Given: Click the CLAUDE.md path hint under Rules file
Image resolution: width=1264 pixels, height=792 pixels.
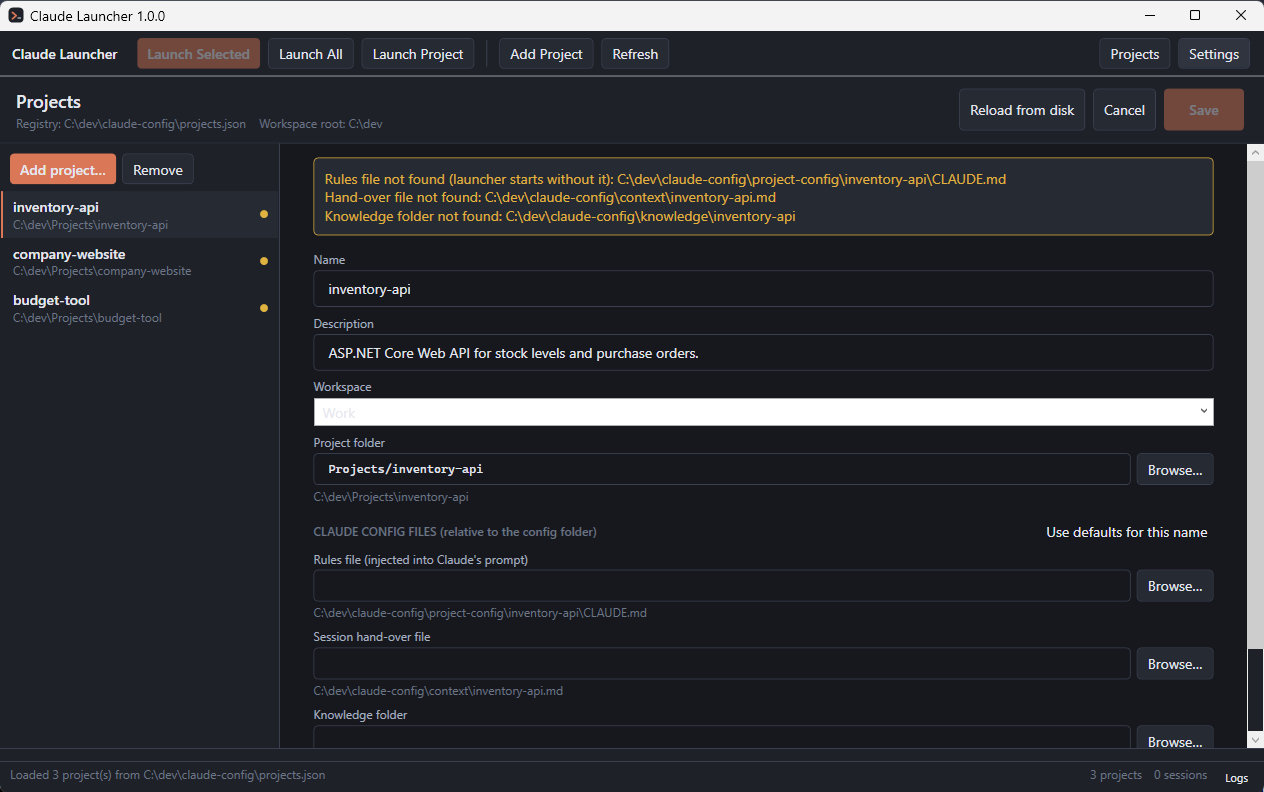Looking at the screenshot, I should 480,613.
